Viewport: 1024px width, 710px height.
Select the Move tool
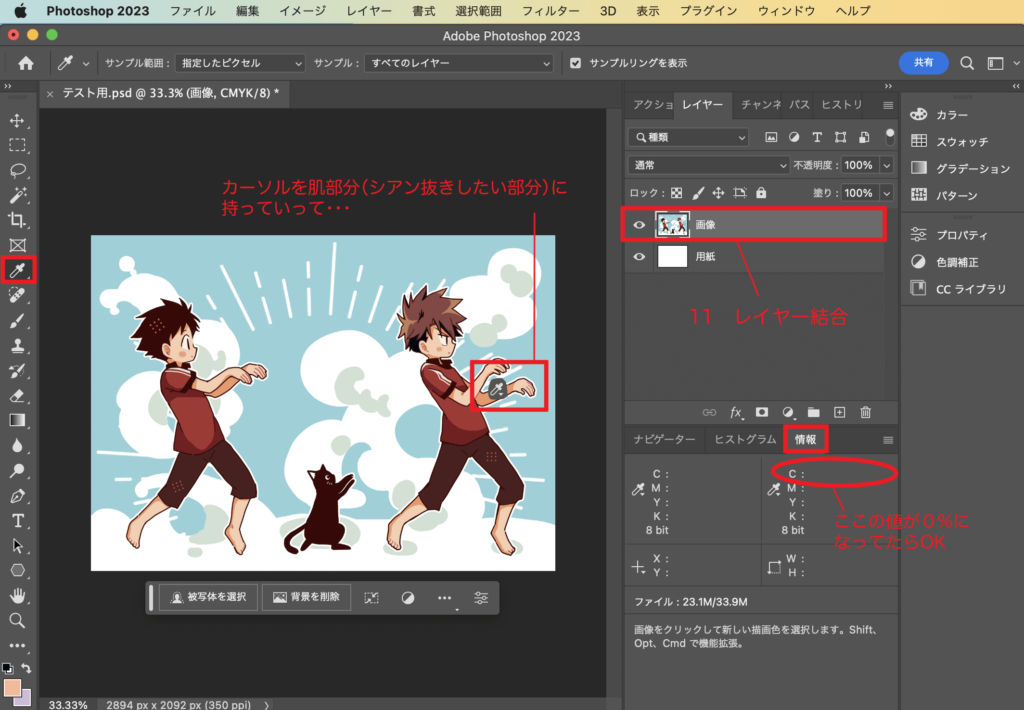click(x=17, y=120)
